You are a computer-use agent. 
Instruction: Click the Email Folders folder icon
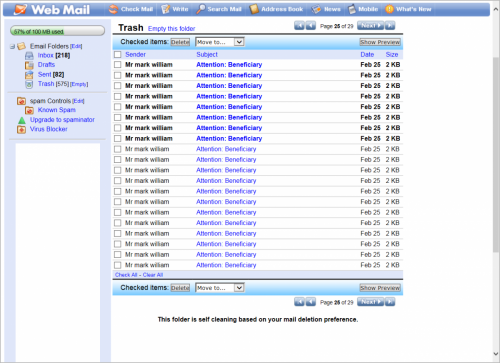click(22, 46)
